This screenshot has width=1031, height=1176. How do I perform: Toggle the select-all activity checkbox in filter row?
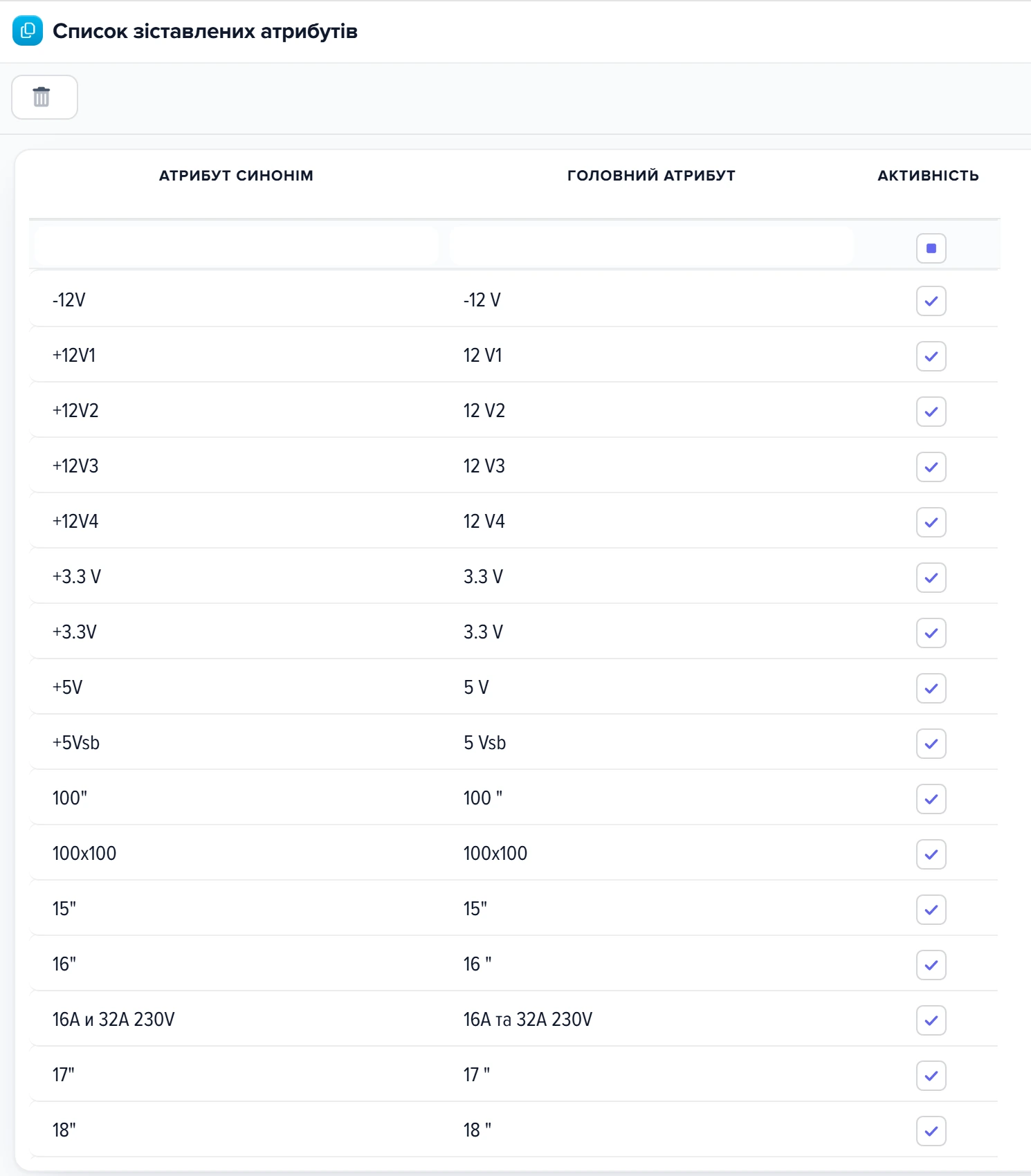pyautogui.click(x=931, y=248)
